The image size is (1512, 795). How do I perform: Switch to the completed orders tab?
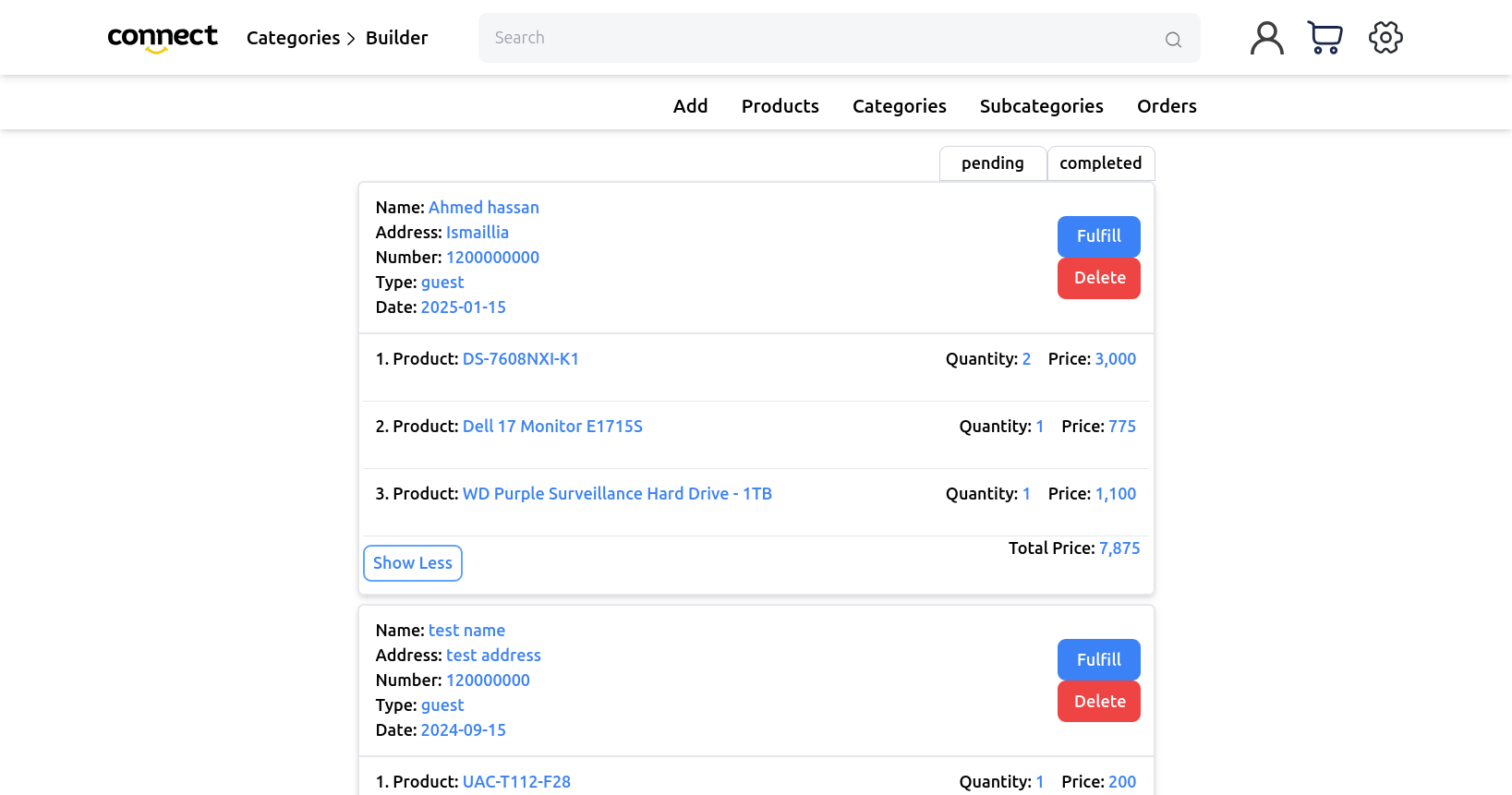click(x=1101, y=163)
